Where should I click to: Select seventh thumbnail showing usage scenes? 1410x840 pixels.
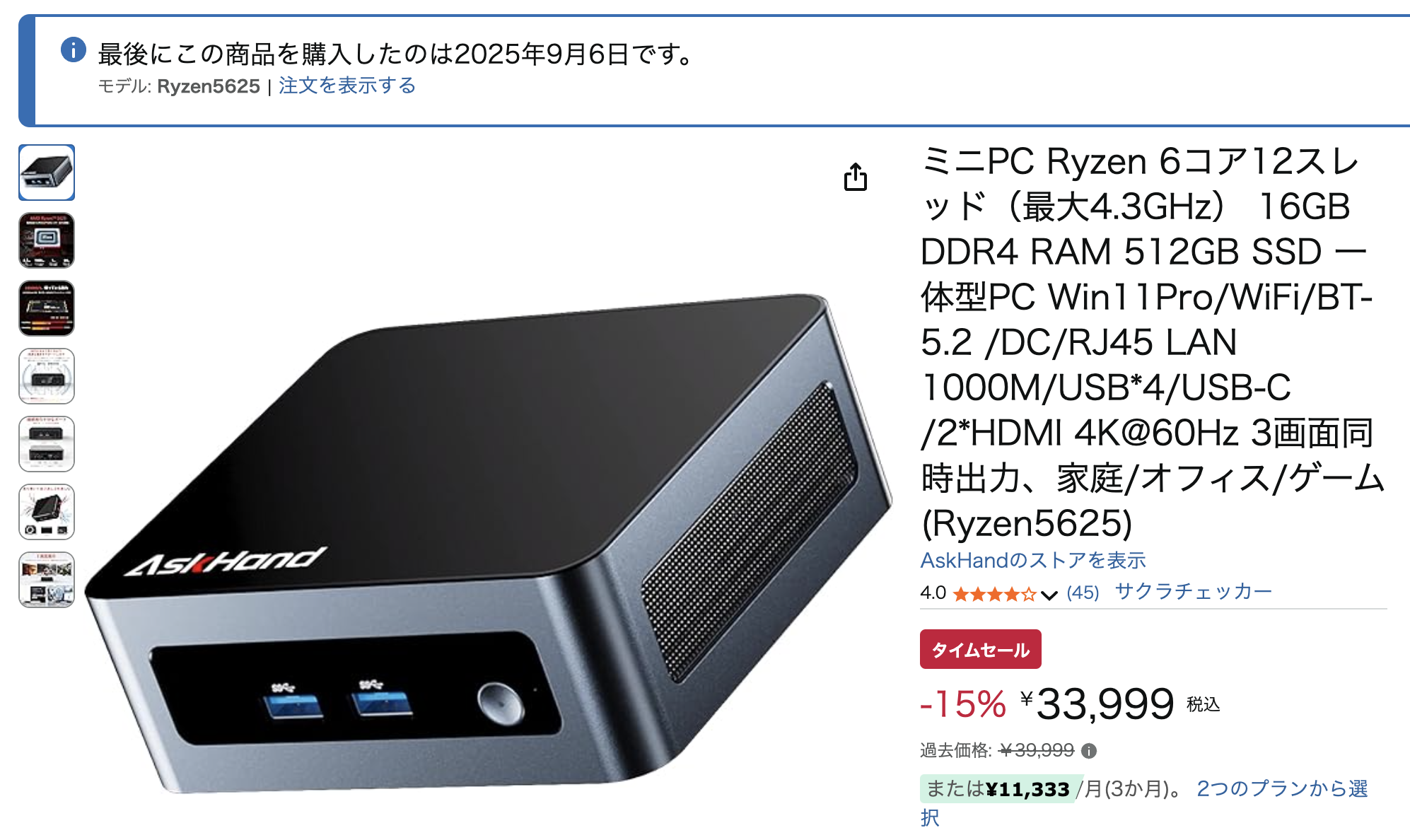tap(47, 580)
